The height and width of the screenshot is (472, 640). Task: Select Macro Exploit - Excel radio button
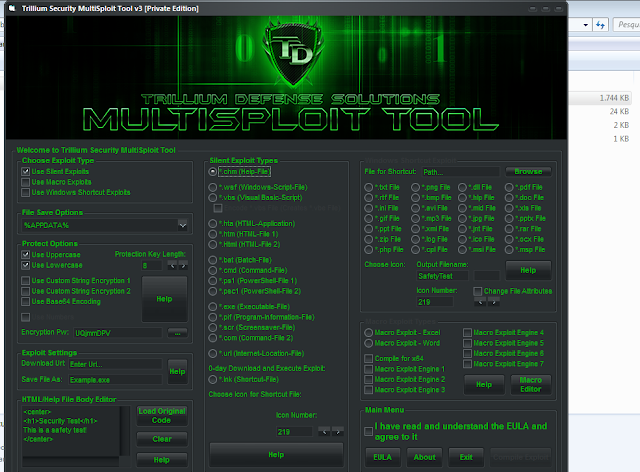coord(369,333)
